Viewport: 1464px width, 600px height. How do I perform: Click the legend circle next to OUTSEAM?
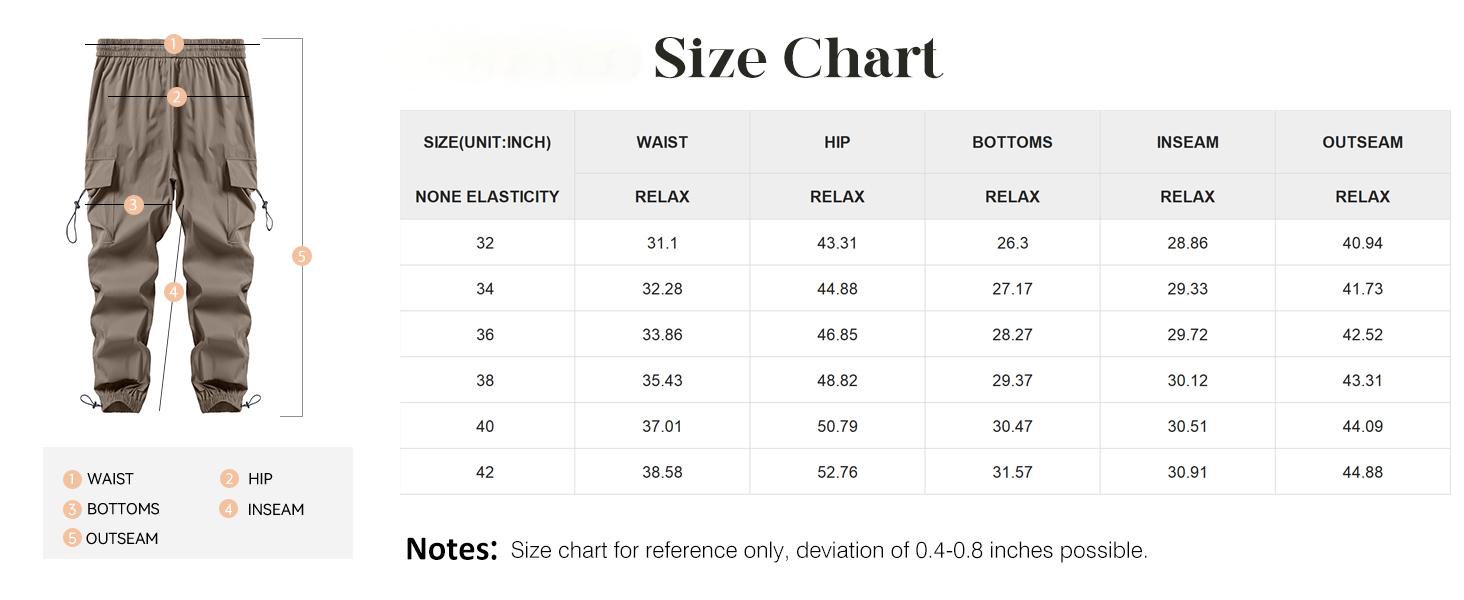[x=72, y=538]
